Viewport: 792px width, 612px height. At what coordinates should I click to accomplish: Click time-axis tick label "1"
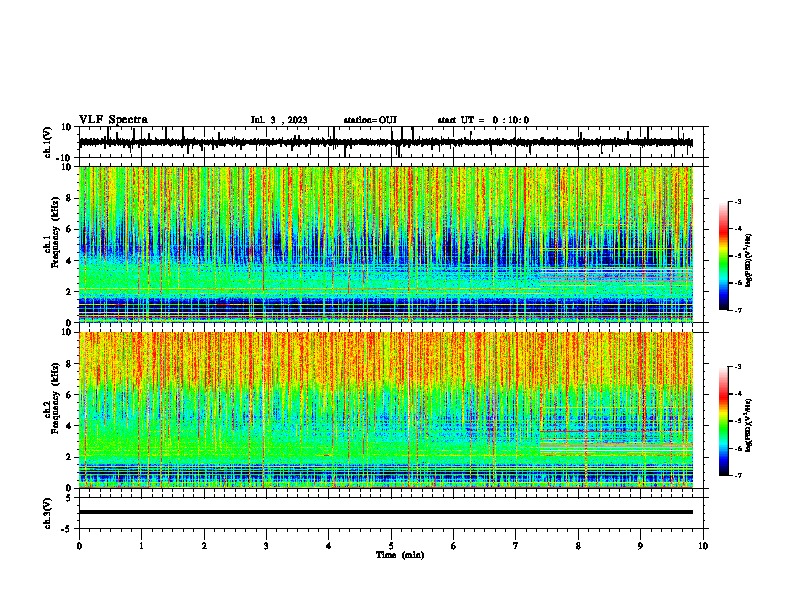click(141, 546)
